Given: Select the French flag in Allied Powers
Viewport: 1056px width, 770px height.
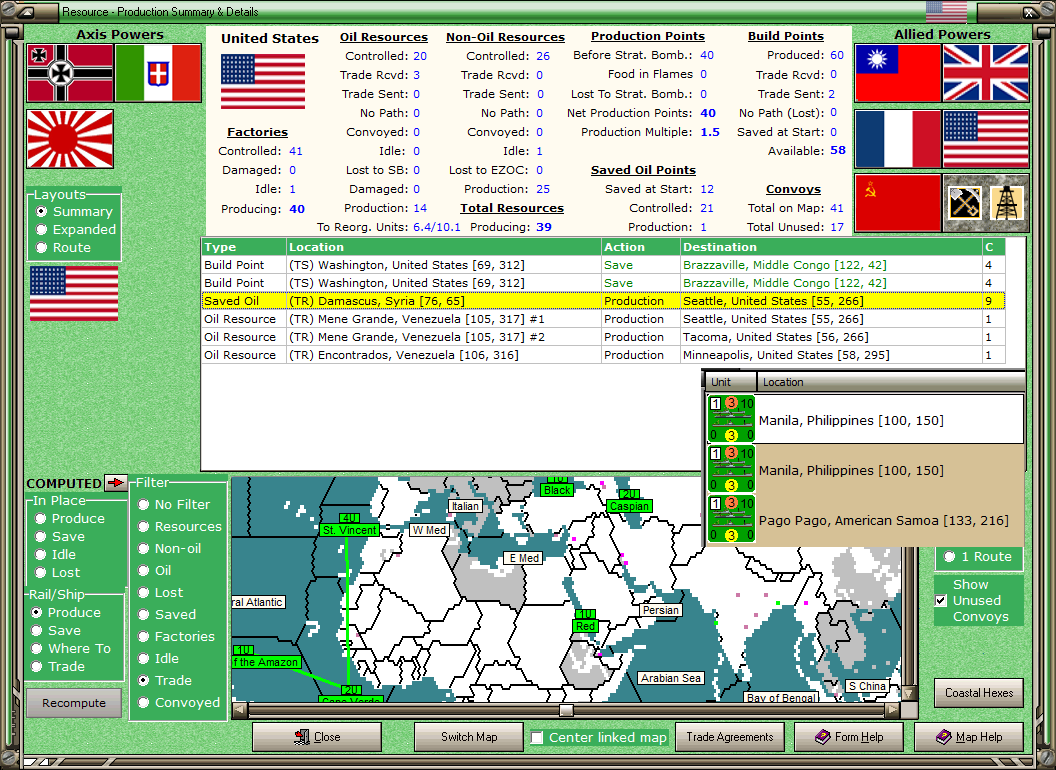Looking at the screenshot, I should coord(898,139).
